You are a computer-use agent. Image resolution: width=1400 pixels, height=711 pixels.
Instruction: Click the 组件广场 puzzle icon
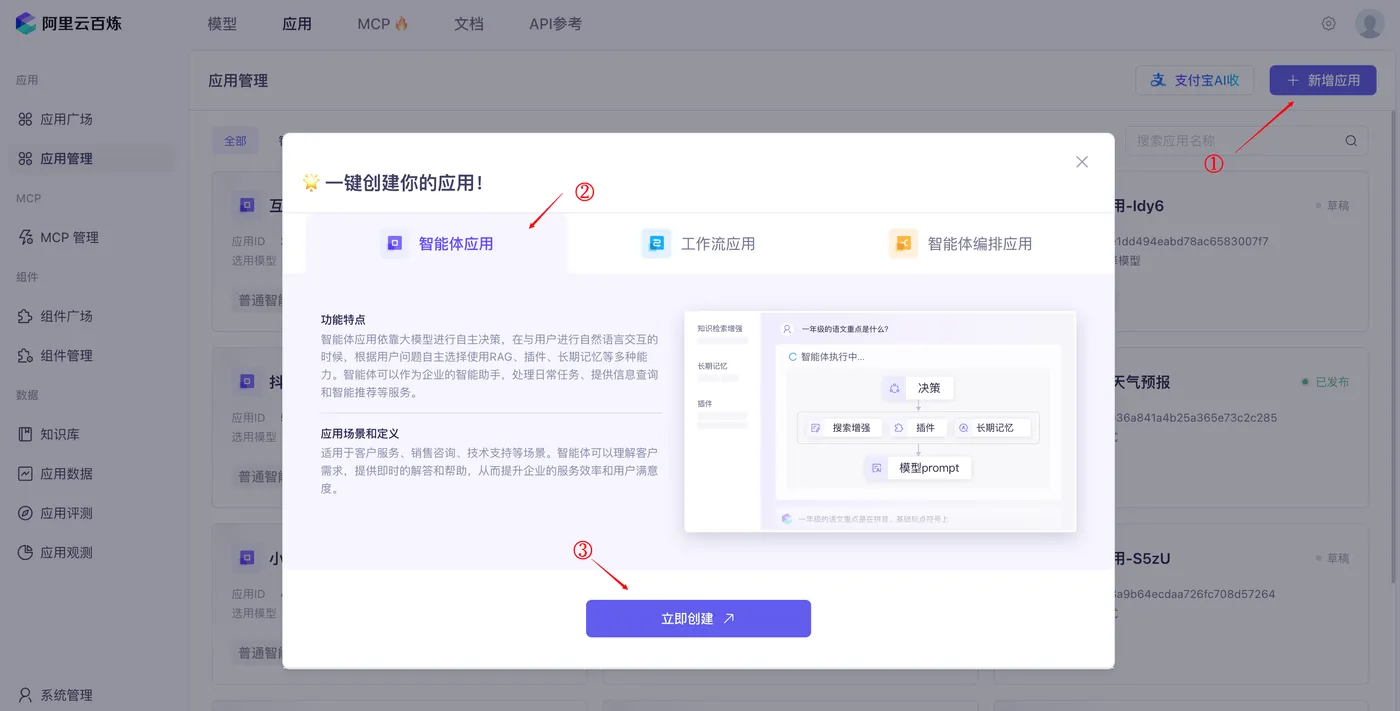point(26,316)
